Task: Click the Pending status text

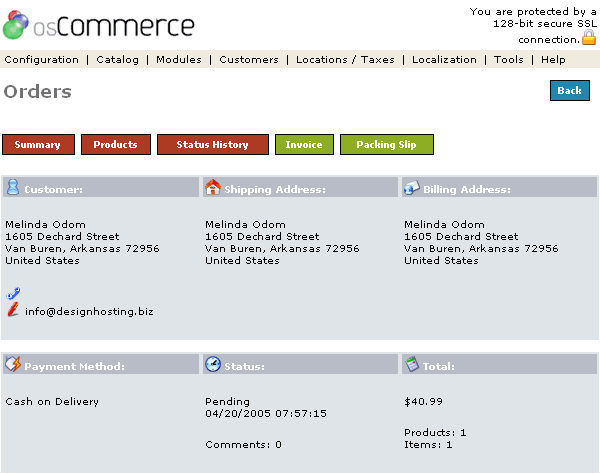Action: pos(227,402)
